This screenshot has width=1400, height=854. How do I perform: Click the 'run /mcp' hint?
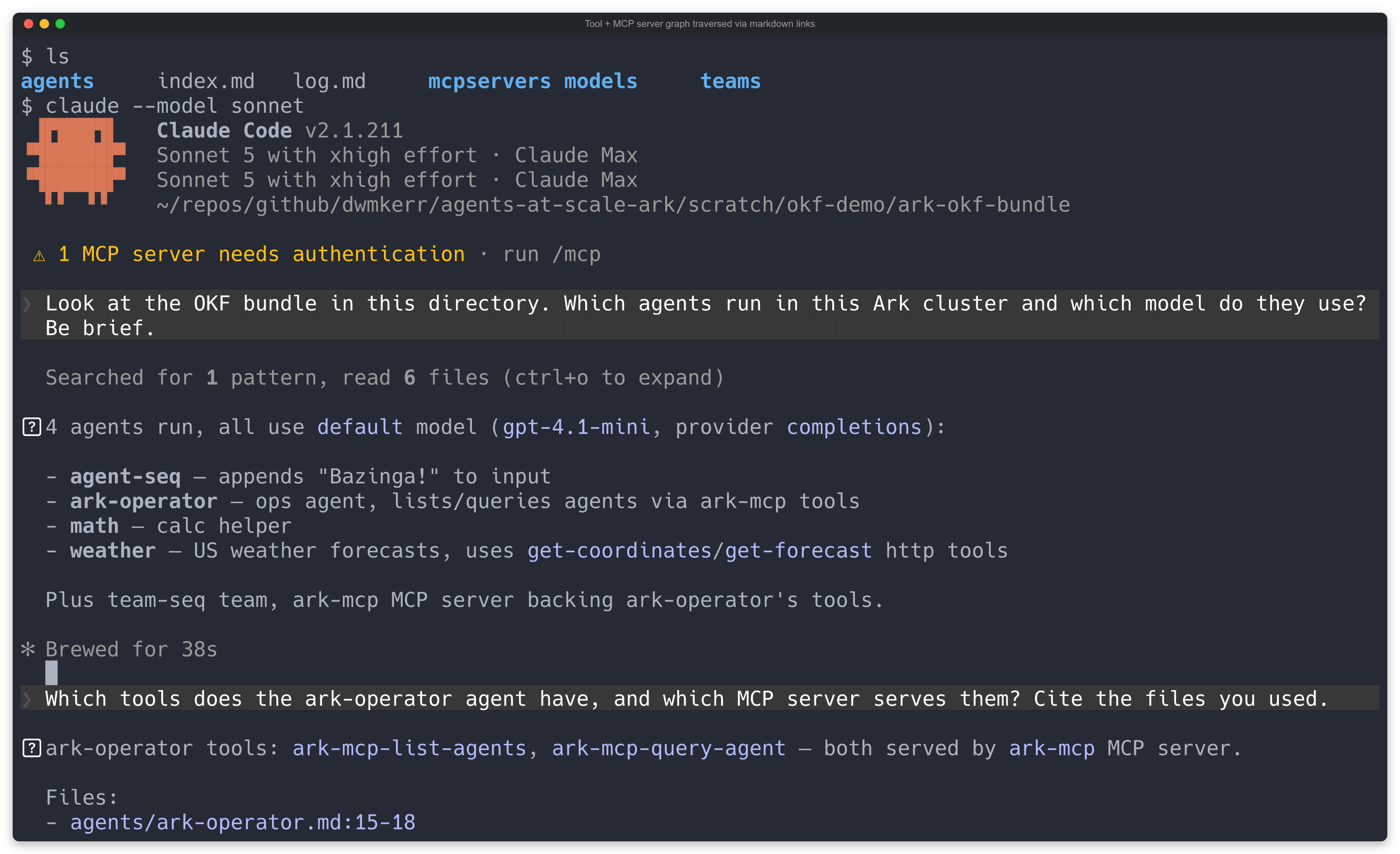(x=552, y=254)
